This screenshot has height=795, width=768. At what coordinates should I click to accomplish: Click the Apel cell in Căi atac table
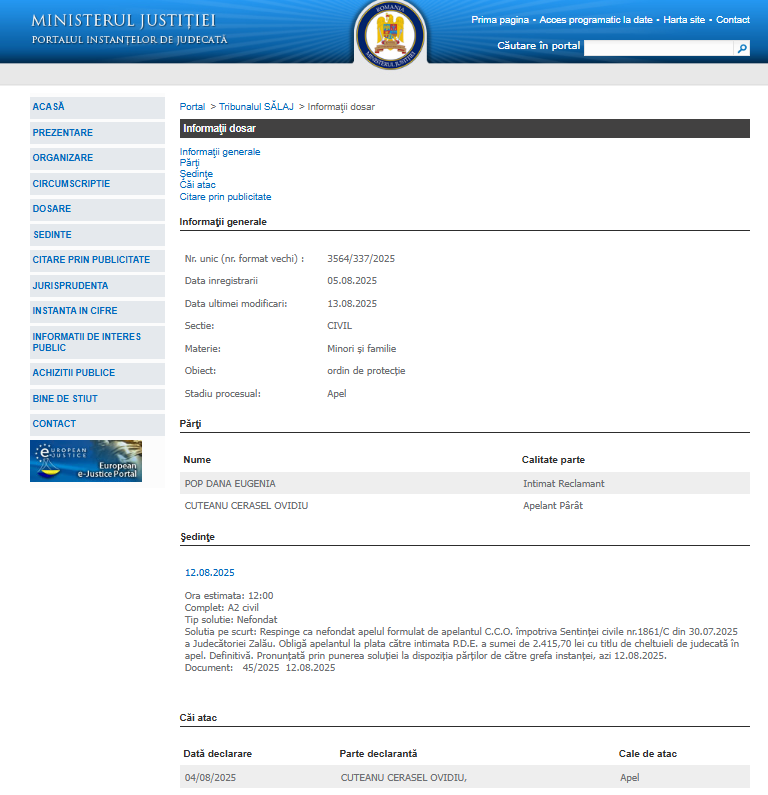(630, 778)
